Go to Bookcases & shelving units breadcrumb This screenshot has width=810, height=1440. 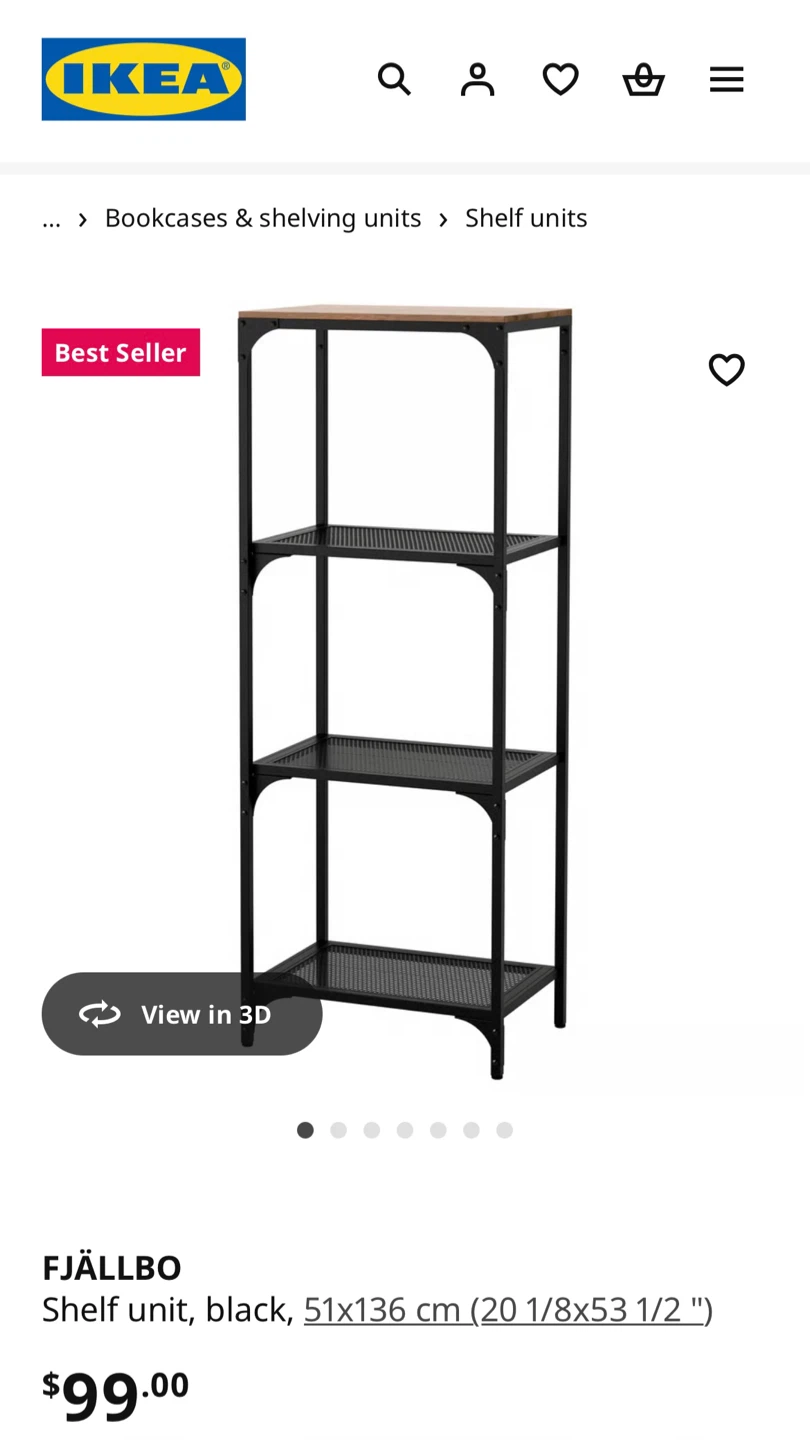click(263, 218)
